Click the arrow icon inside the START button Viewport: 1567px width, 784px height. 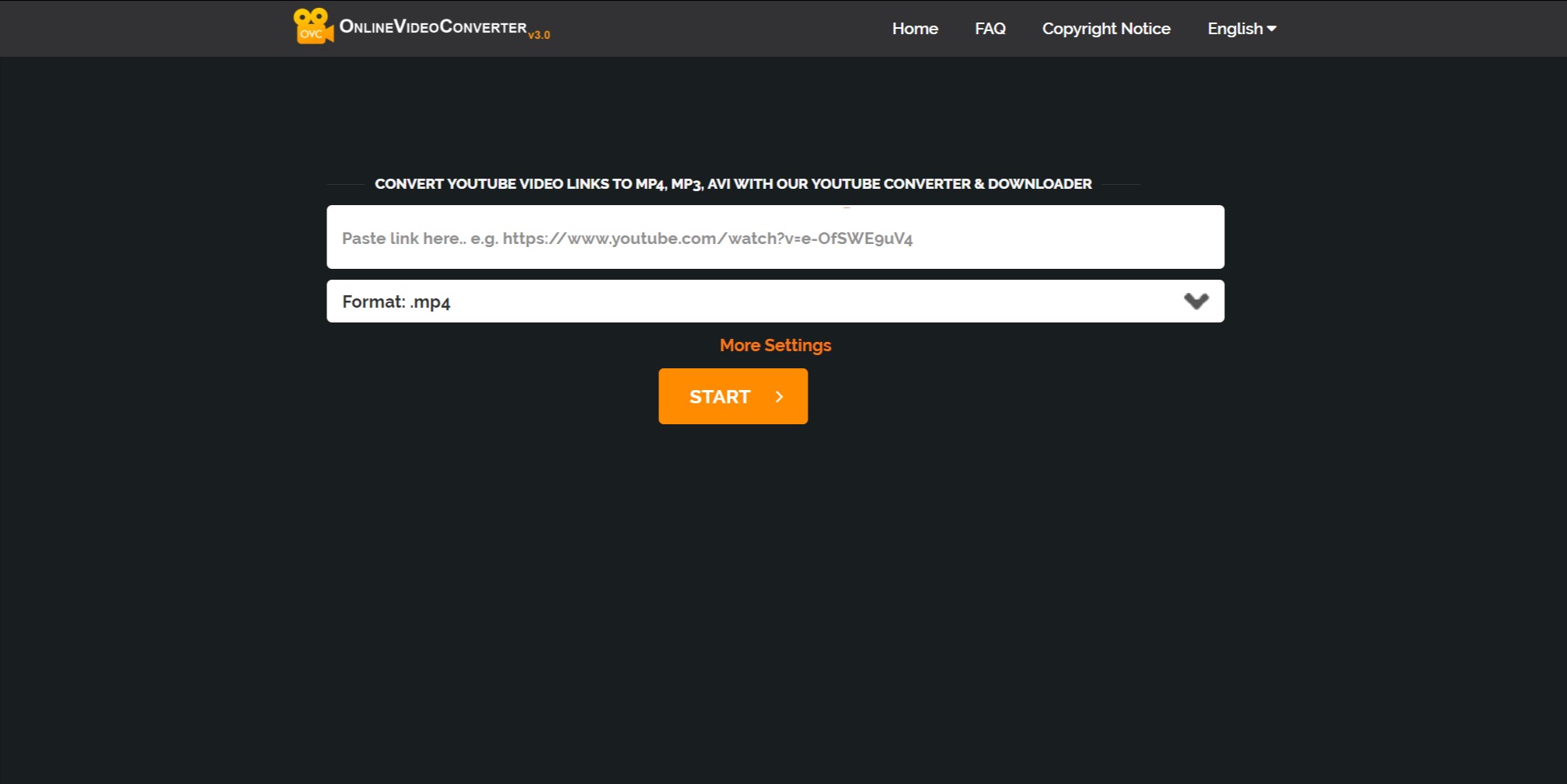(x=778, y=396)
